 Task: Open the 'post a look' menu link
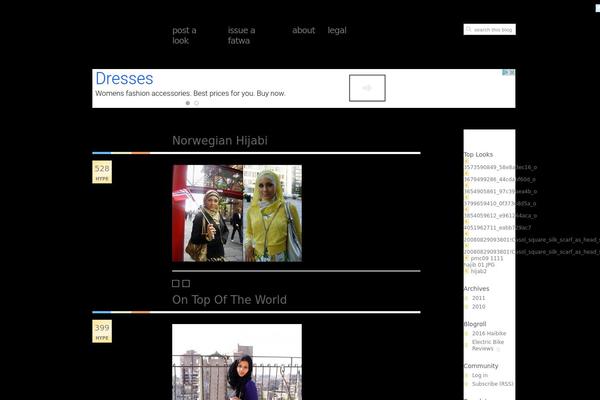click(184, 35)
